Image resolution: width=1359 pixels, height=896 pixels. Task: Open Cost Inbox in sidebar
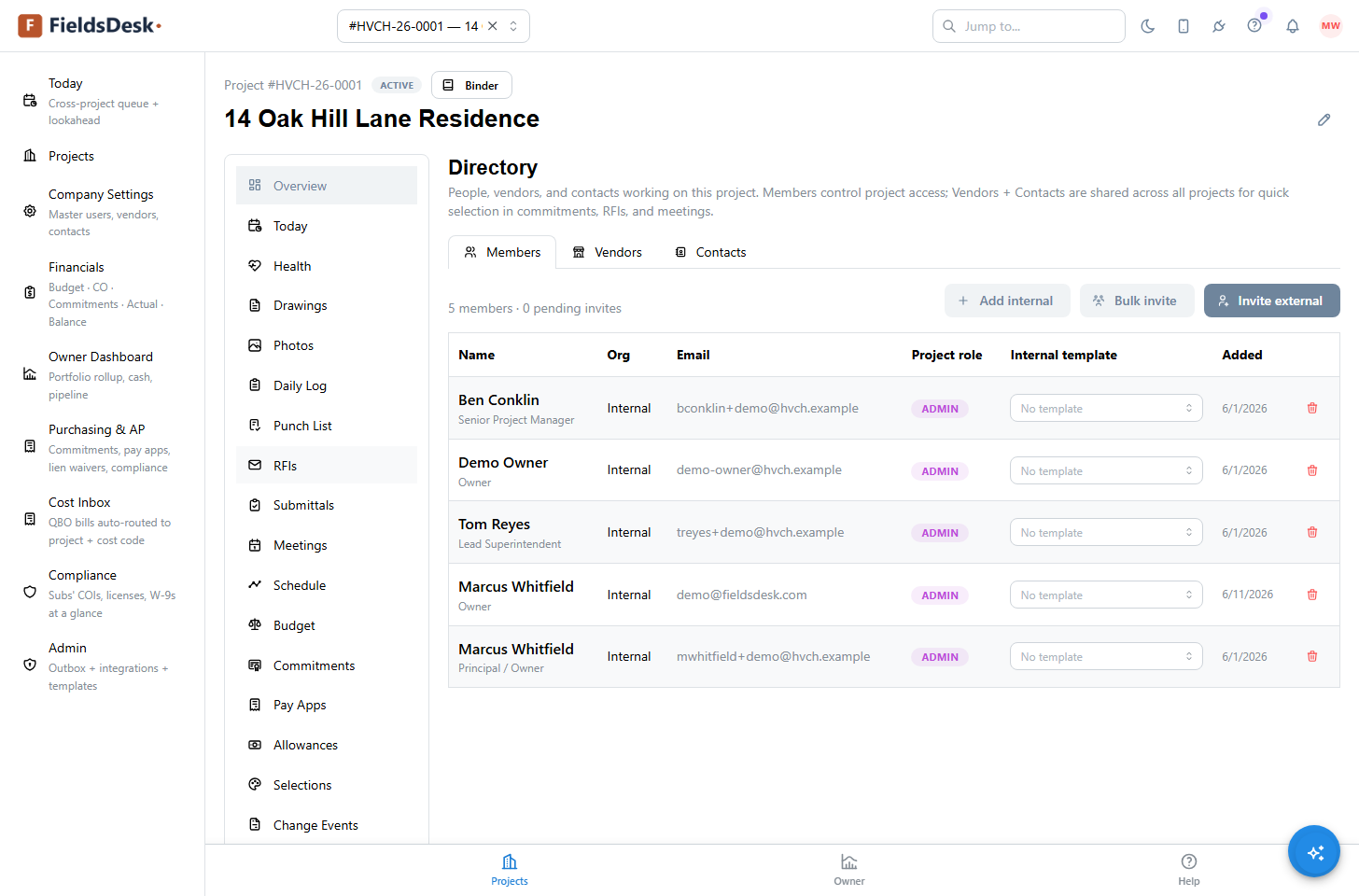tap(102, 520)
